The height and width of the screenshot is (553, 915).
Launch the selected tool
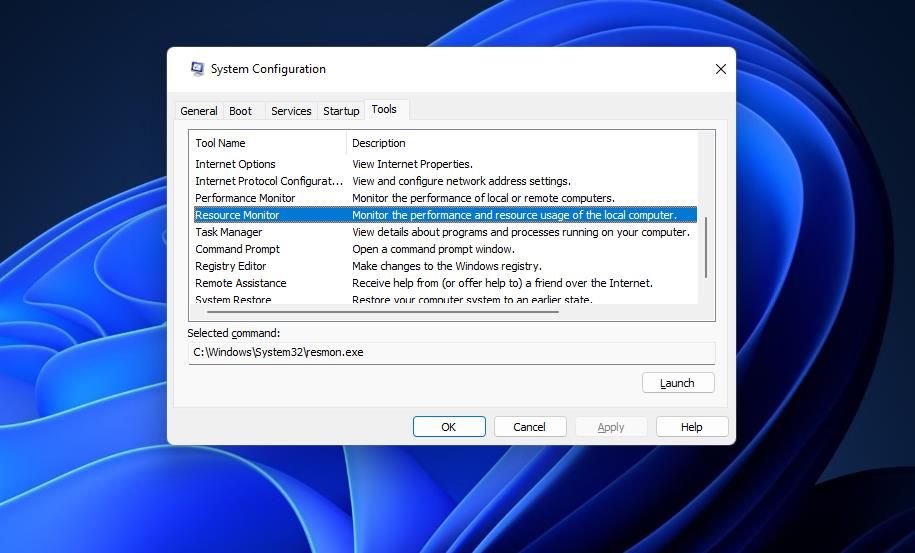click(x=678, y=383)
